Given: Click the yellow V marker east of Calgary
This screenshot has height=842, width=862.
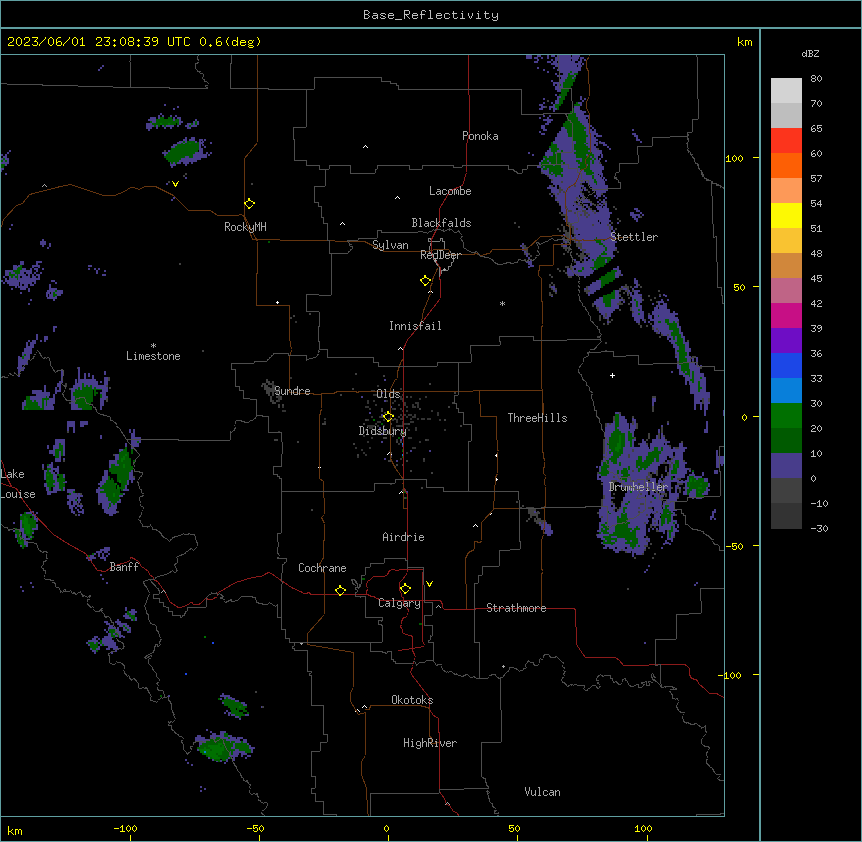Looking at the screenshot, I should point(429,584).
